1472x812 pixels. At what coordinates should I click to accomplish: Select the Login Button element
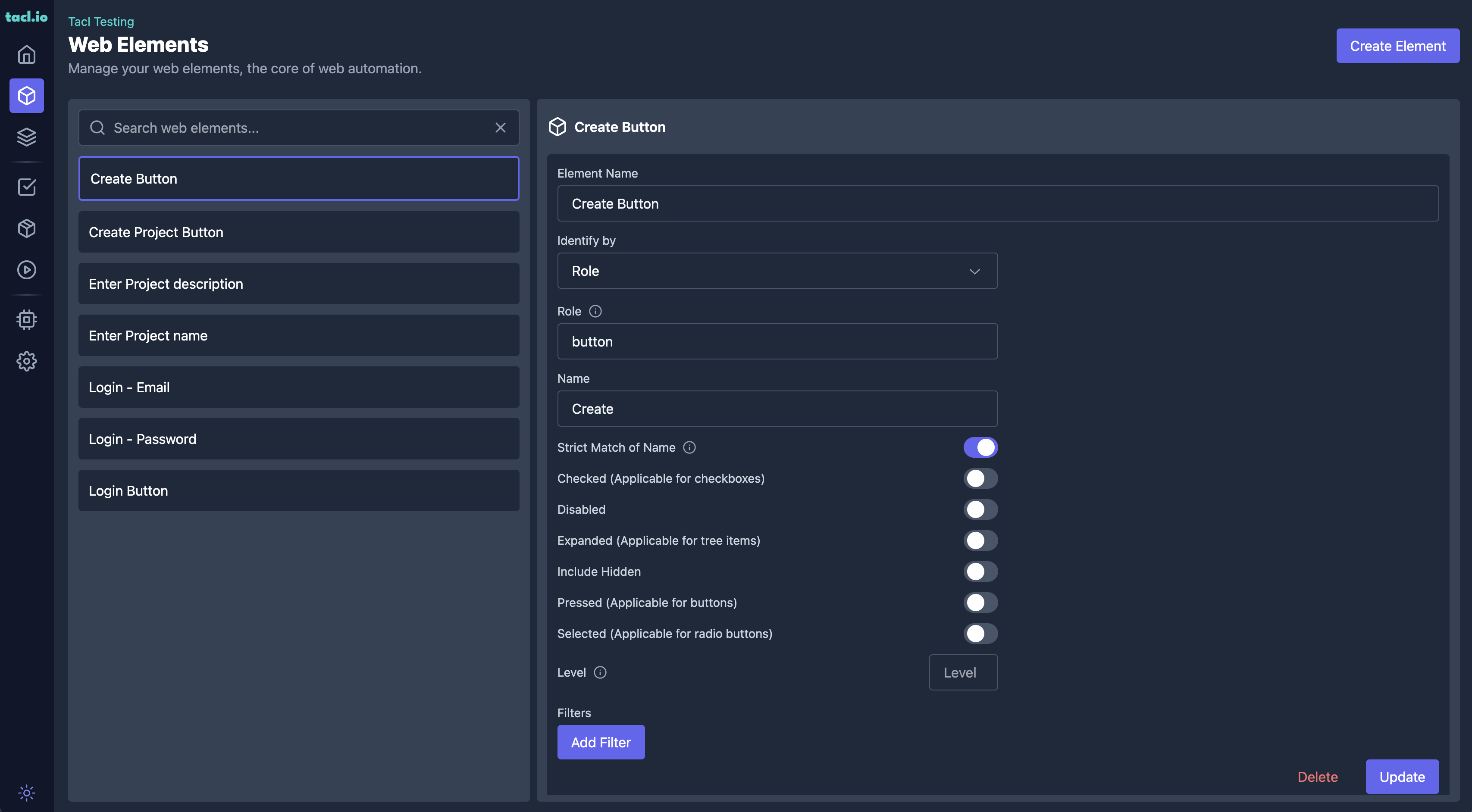coord(299,491)
